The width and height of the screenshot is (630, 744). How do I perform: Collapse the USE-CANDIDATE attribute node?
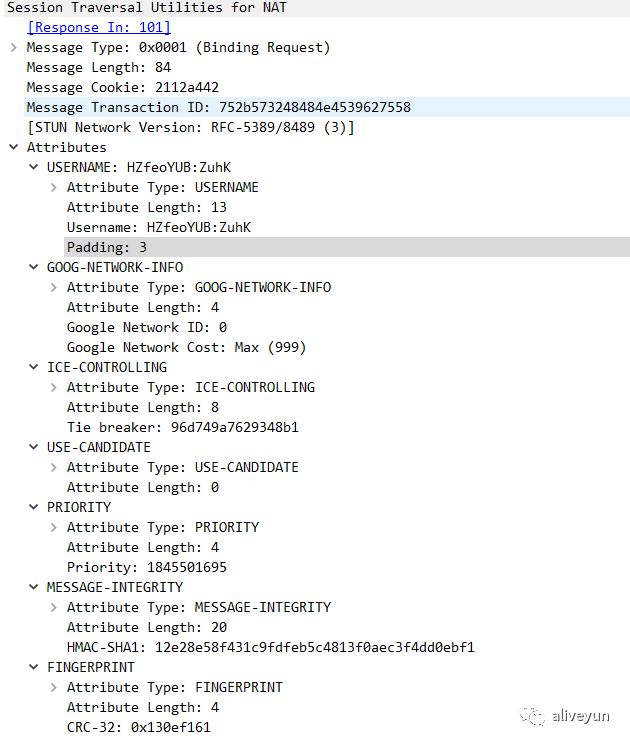33,447
